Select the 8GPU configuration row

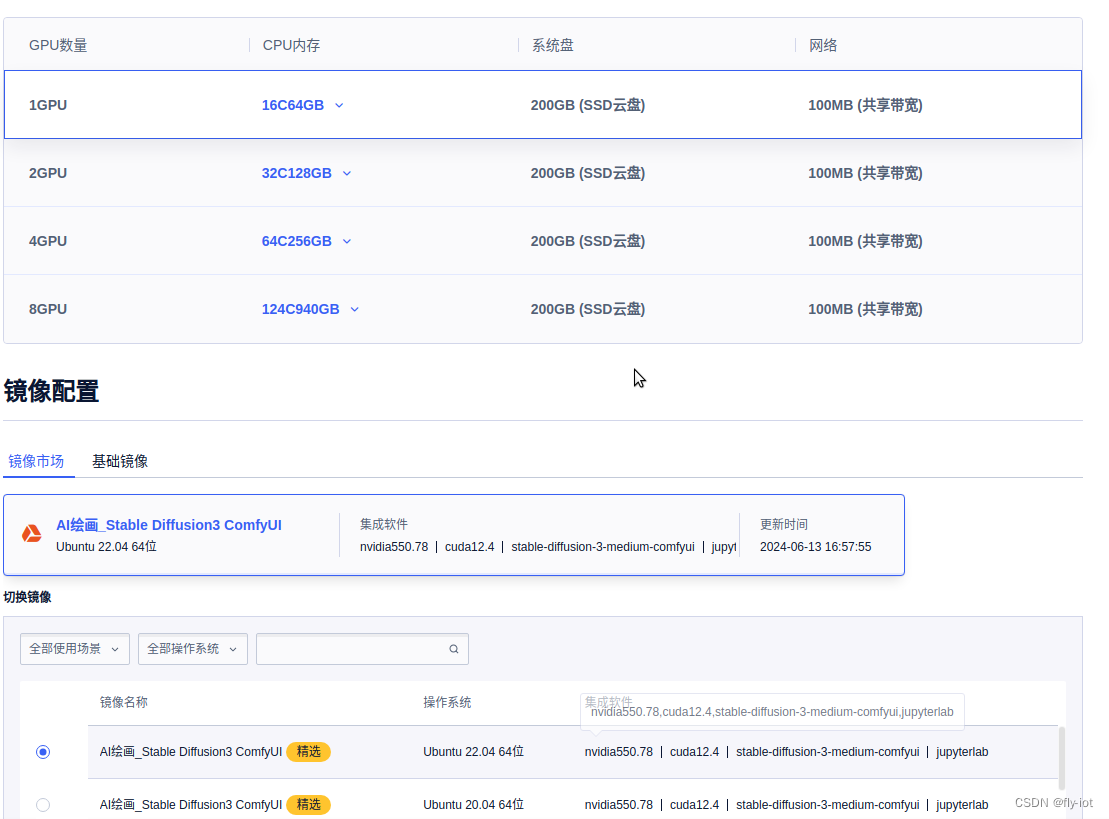click(543, 309)
